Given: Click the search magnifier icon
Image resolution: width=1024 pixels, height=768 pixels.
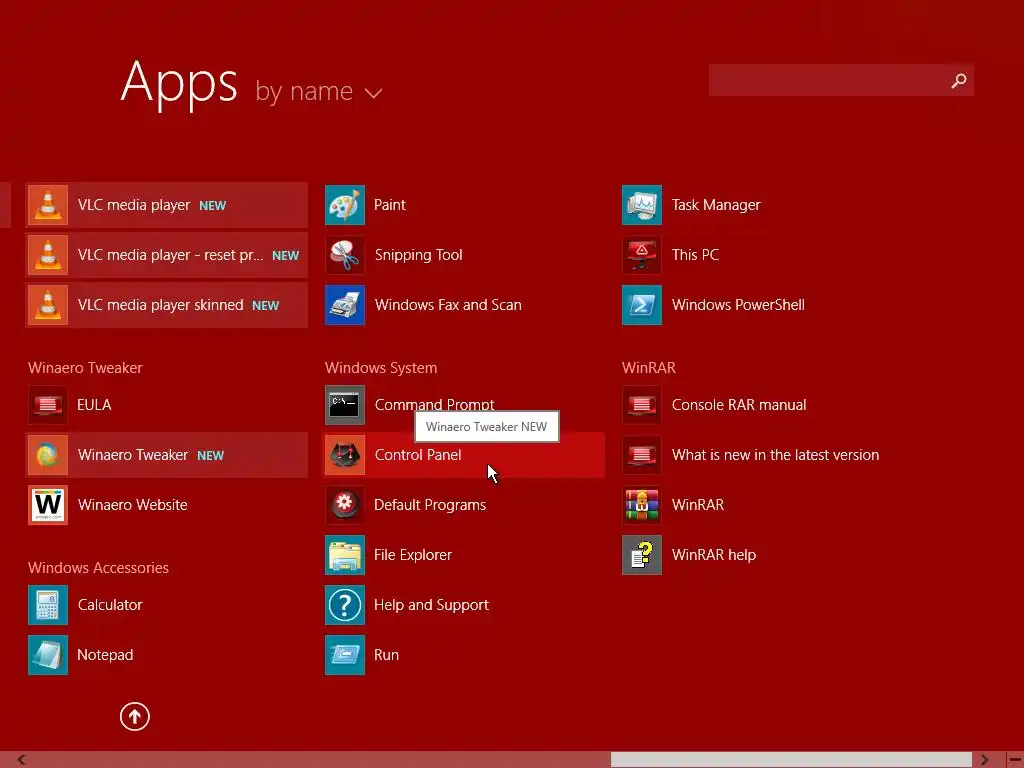Looking at the screenshot, I should [x=959, y=80].
